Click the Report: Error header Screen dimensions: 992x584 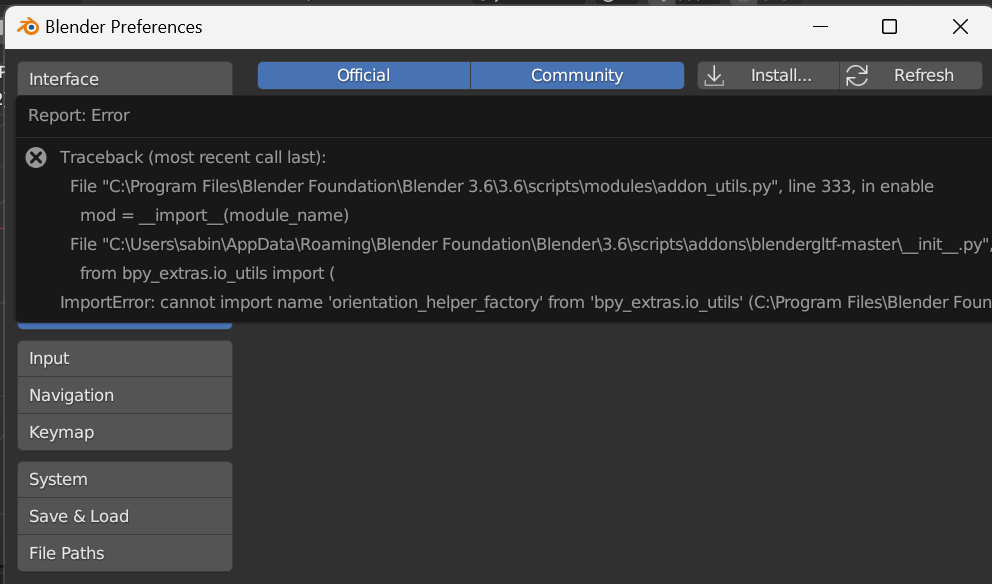tap(80, 115)
